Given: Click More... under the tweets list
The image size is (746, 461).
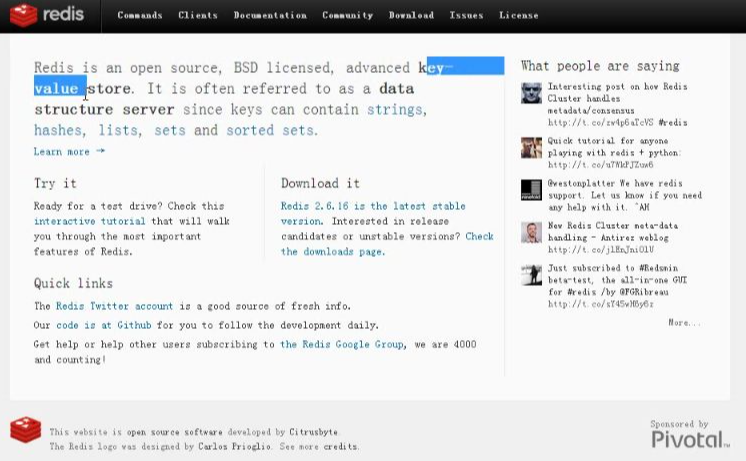Looking at the screenshot, I should click(684, 323).
